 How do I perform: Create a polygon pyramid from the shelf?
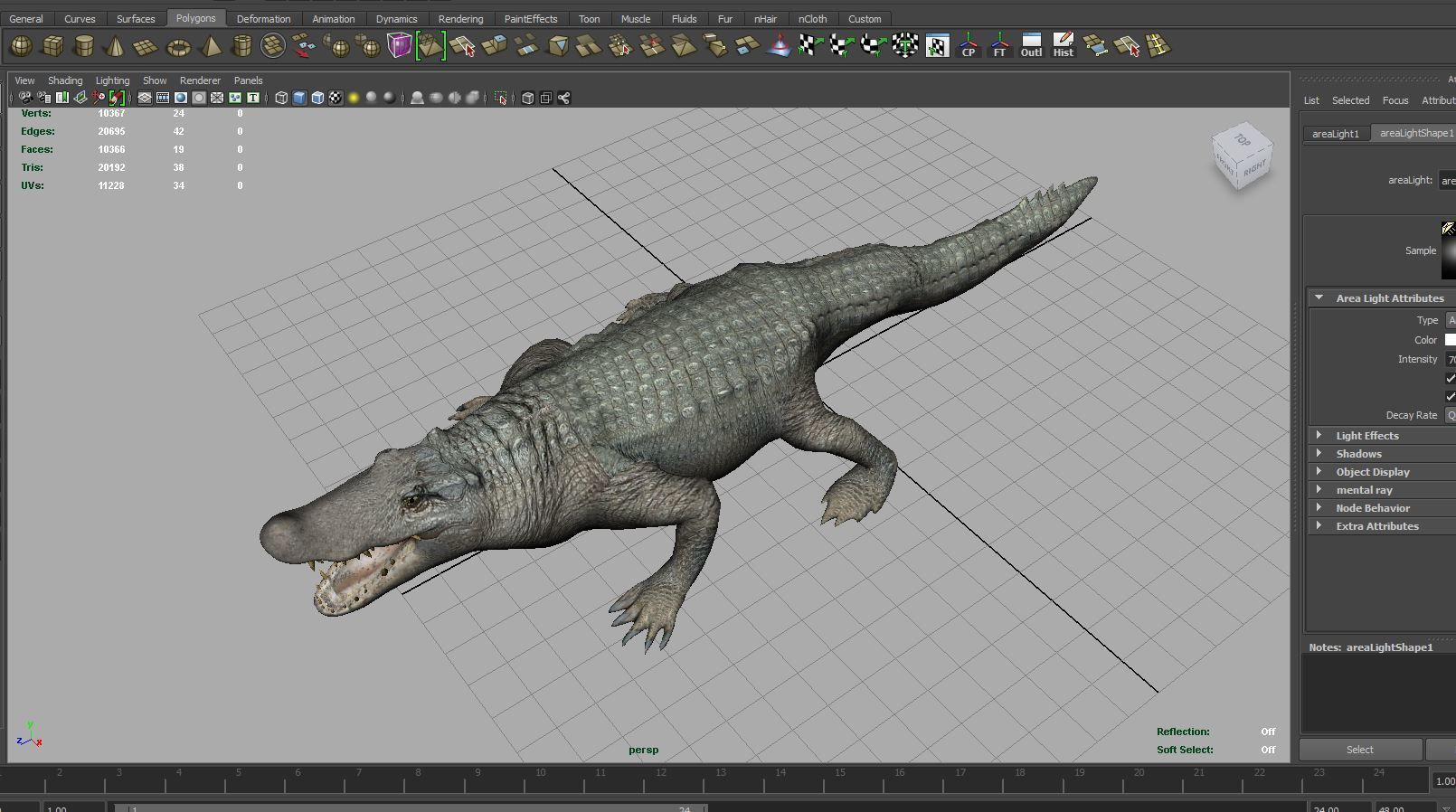pos(210,45)
